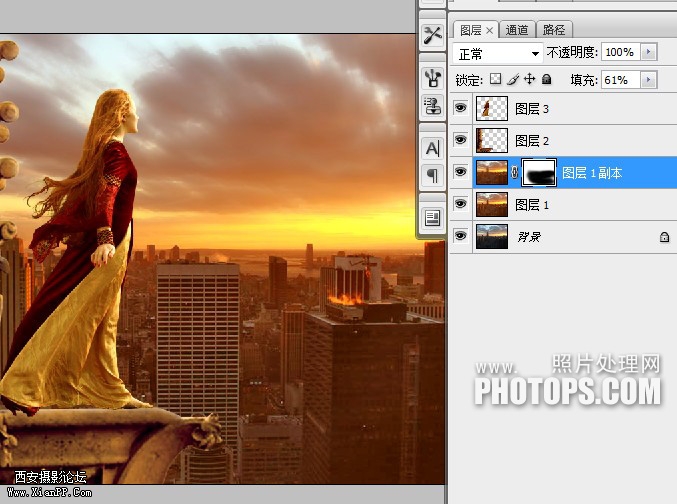Open the tool presets wrench icon
This screenshot has width=677, height=504.
click(432, 35)
